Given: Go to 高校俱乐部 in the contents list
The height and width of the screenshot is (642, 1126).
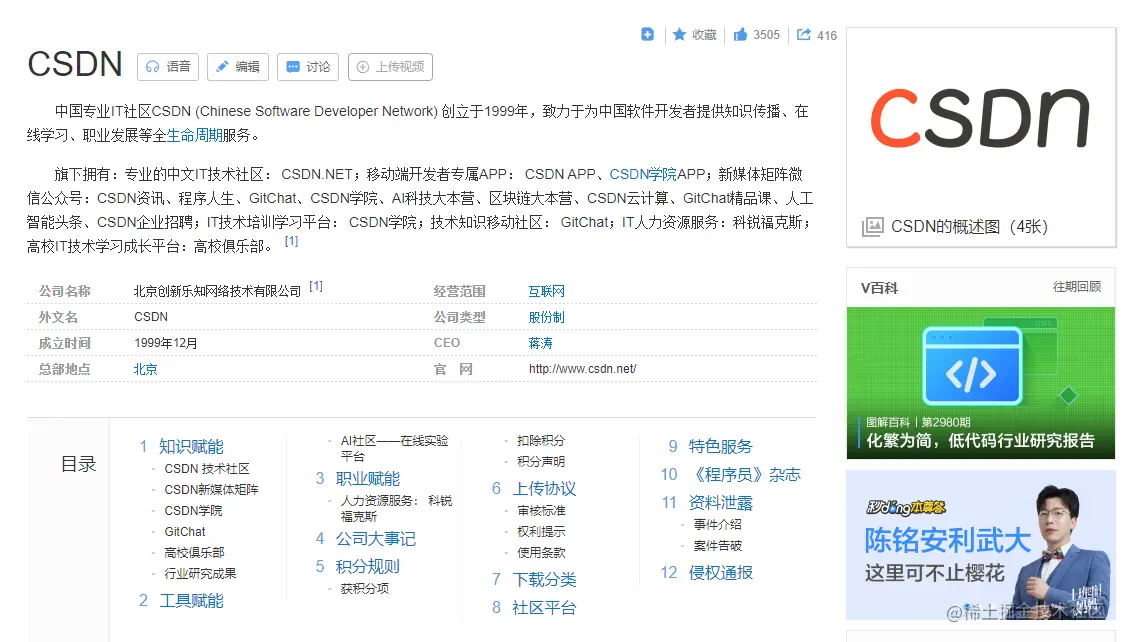Looking at the screenshot, I should 194,552.
